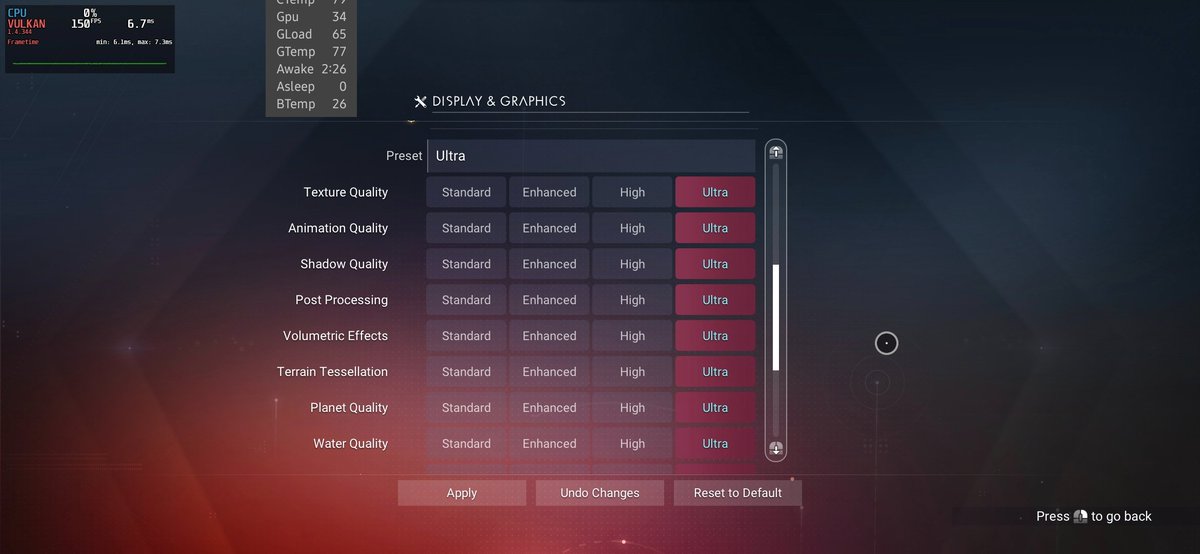Click the Awake 2:26 stat row
The width and height of the screenshot is (1200, 554).
point(311,69)
